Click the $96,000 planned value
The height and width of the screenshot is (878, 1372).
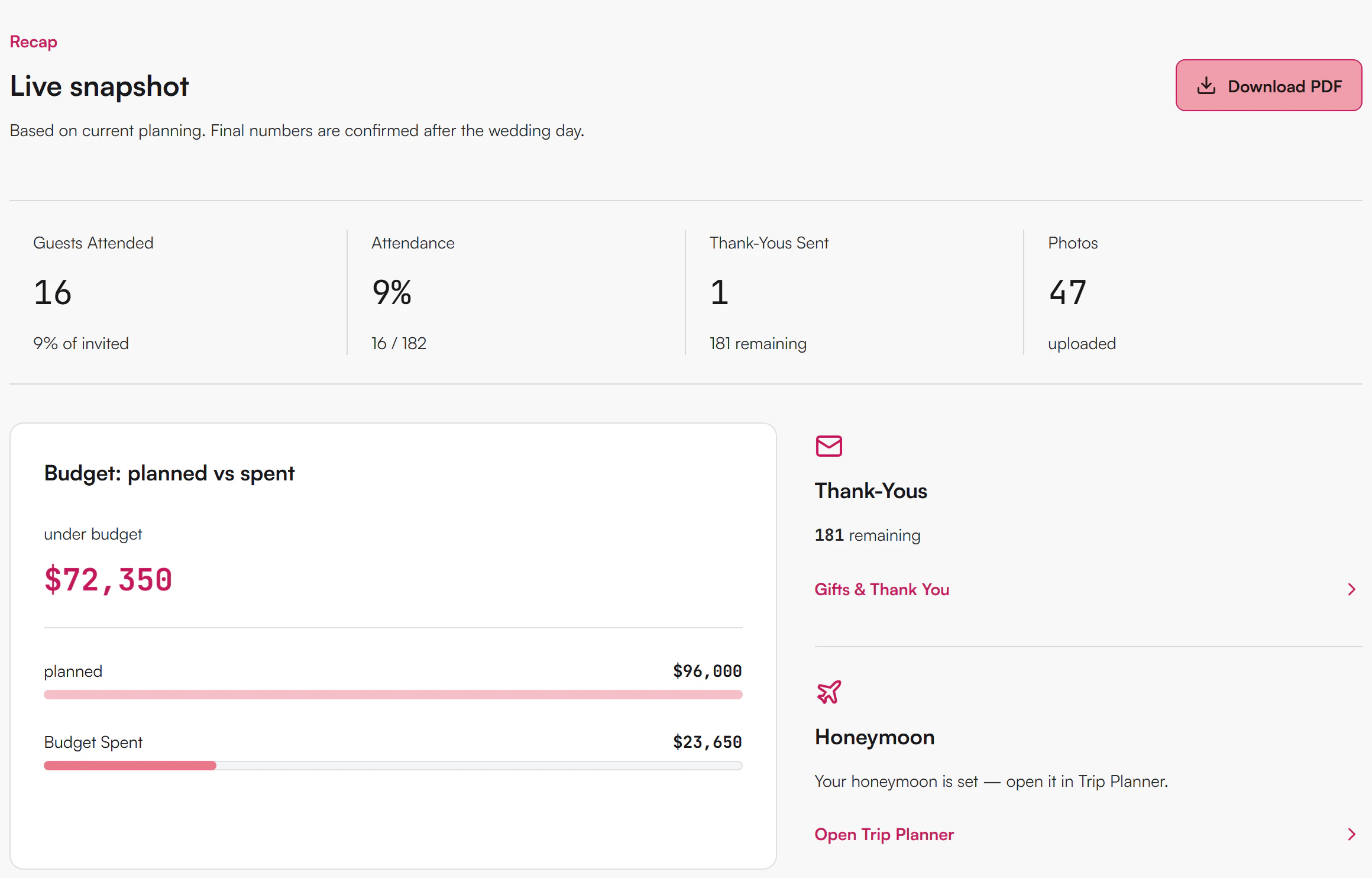point(707,671)
